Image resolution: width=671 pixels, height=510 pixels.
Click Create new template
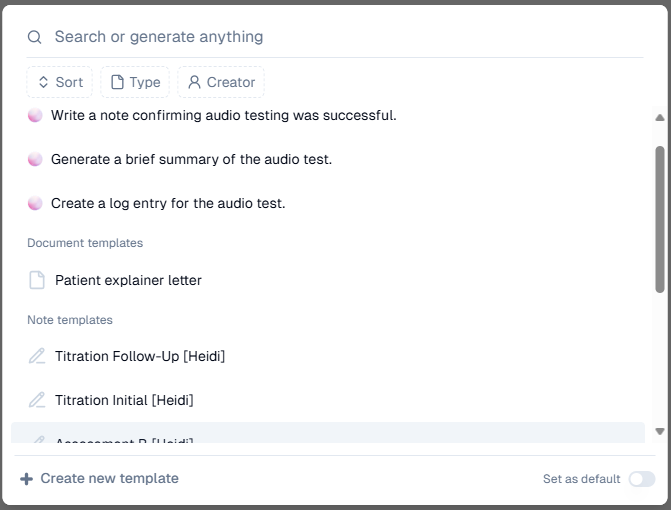[109, 479]
